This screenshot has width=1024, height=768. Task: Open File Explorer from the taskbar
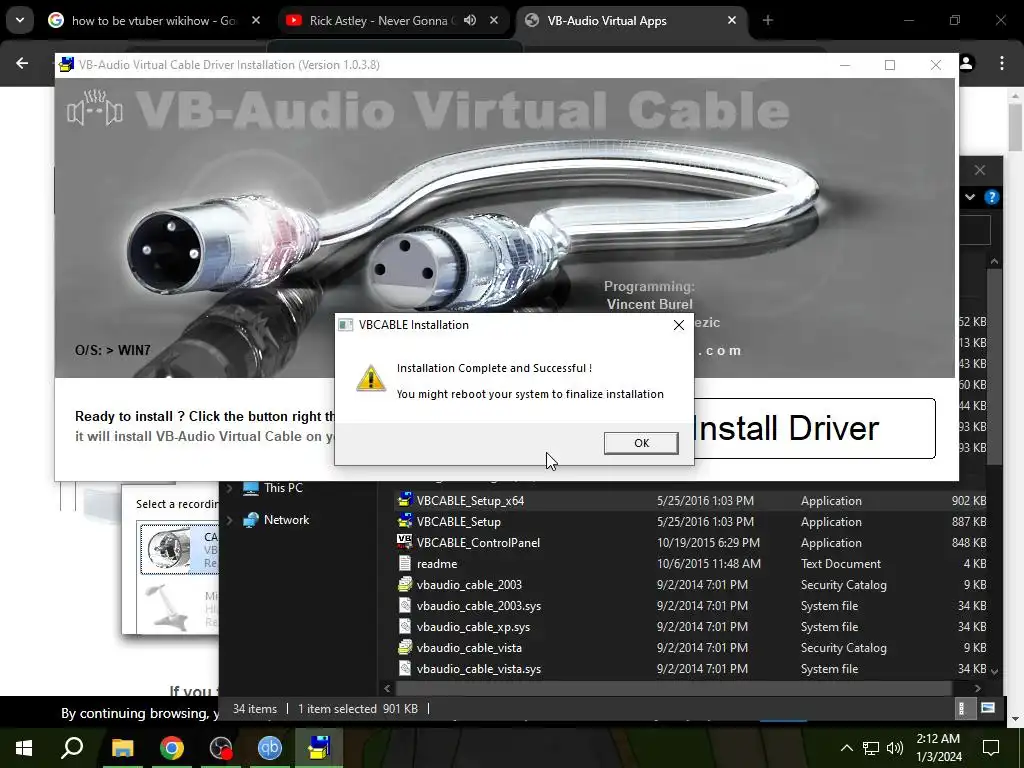pos(122,748)
